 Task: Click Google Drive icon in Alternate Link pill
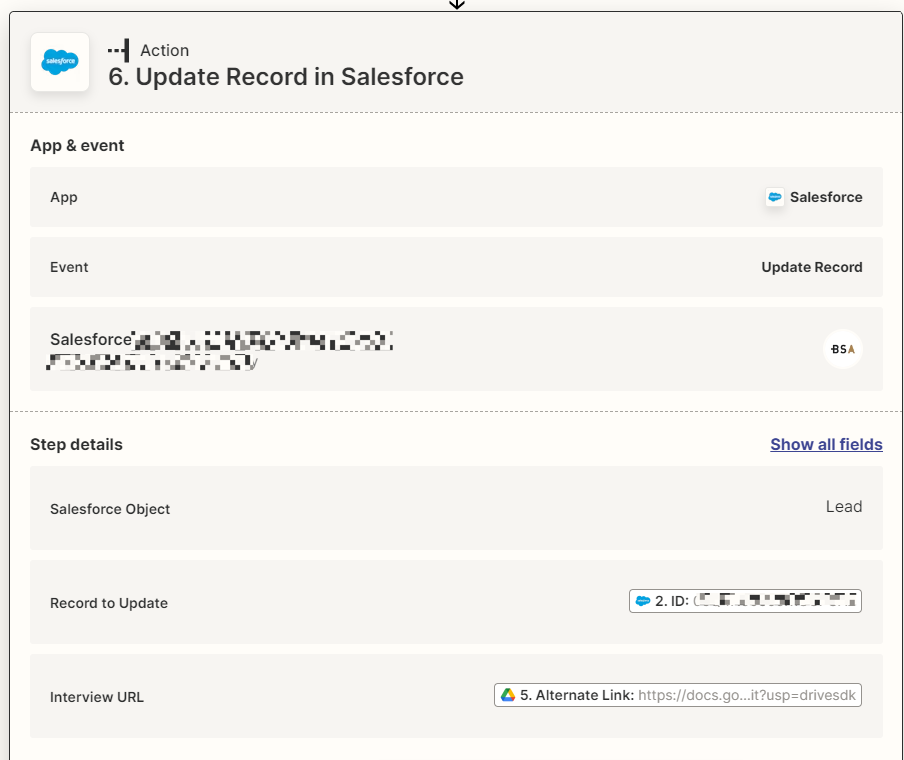pyautogui.click(x=508, y=695)
